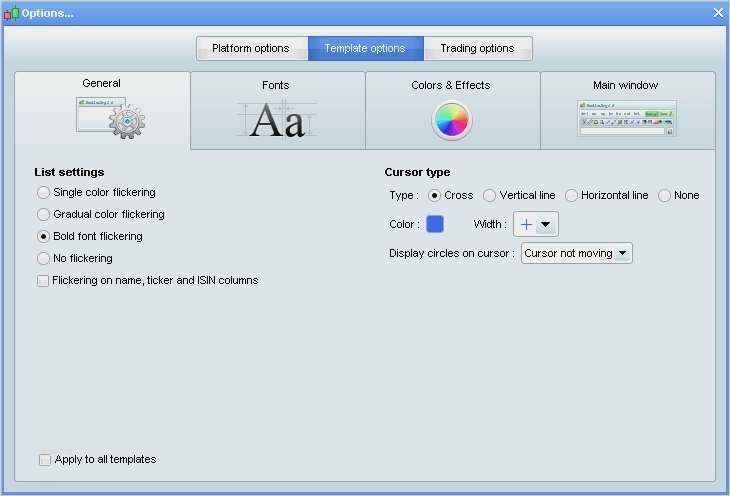Open the Main window toolbar thumbnail
The height and width of the screenshot is (496, 730).
(627, 118)
